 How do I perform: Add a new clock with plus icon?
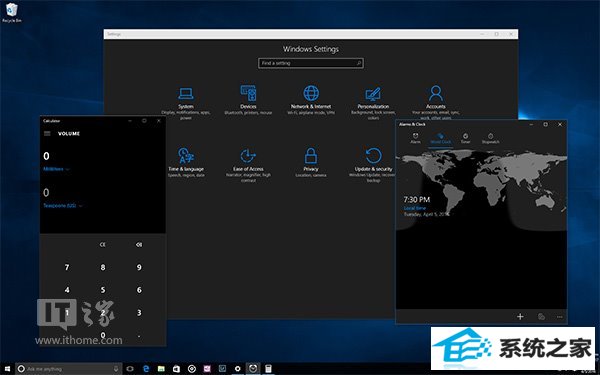point(520,316)
